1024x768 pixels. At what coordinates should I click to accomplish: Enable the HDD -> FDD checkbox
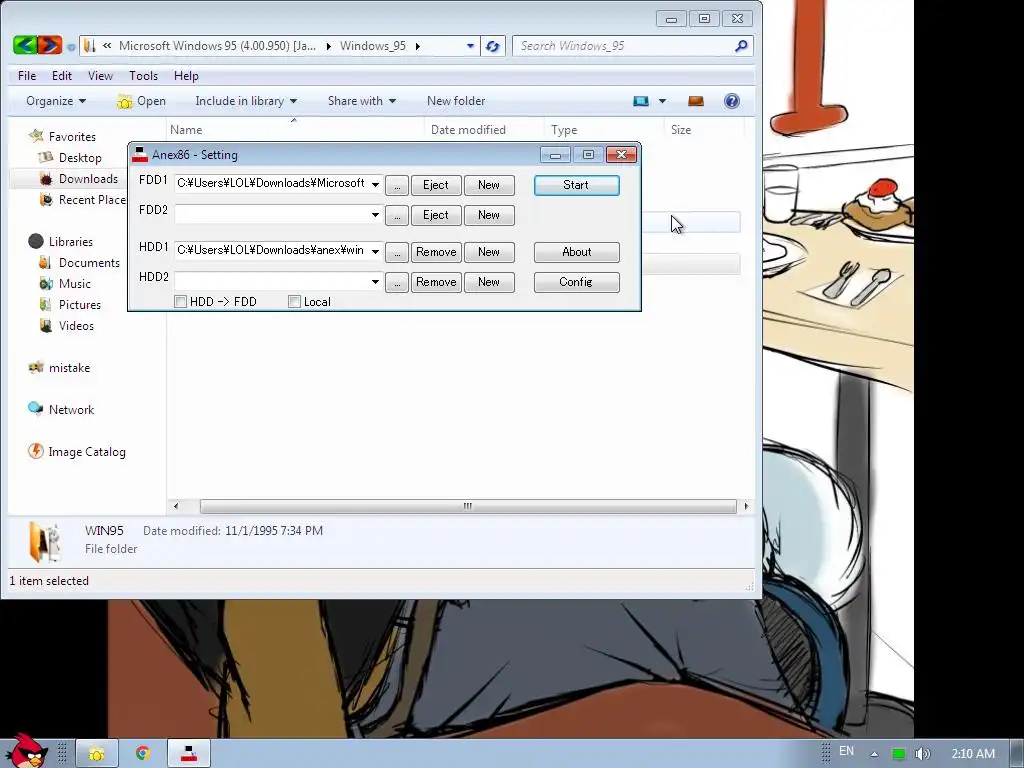click(180, 302)
